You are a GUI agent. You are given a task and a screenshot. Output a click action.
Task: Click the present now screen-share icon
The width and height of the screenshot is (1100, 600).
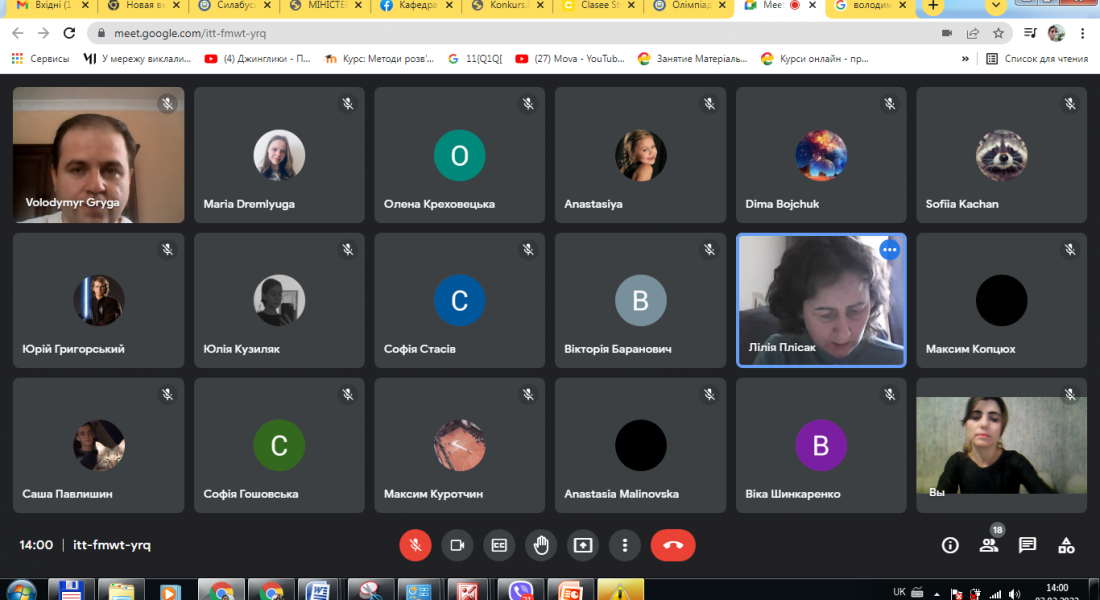583,545
